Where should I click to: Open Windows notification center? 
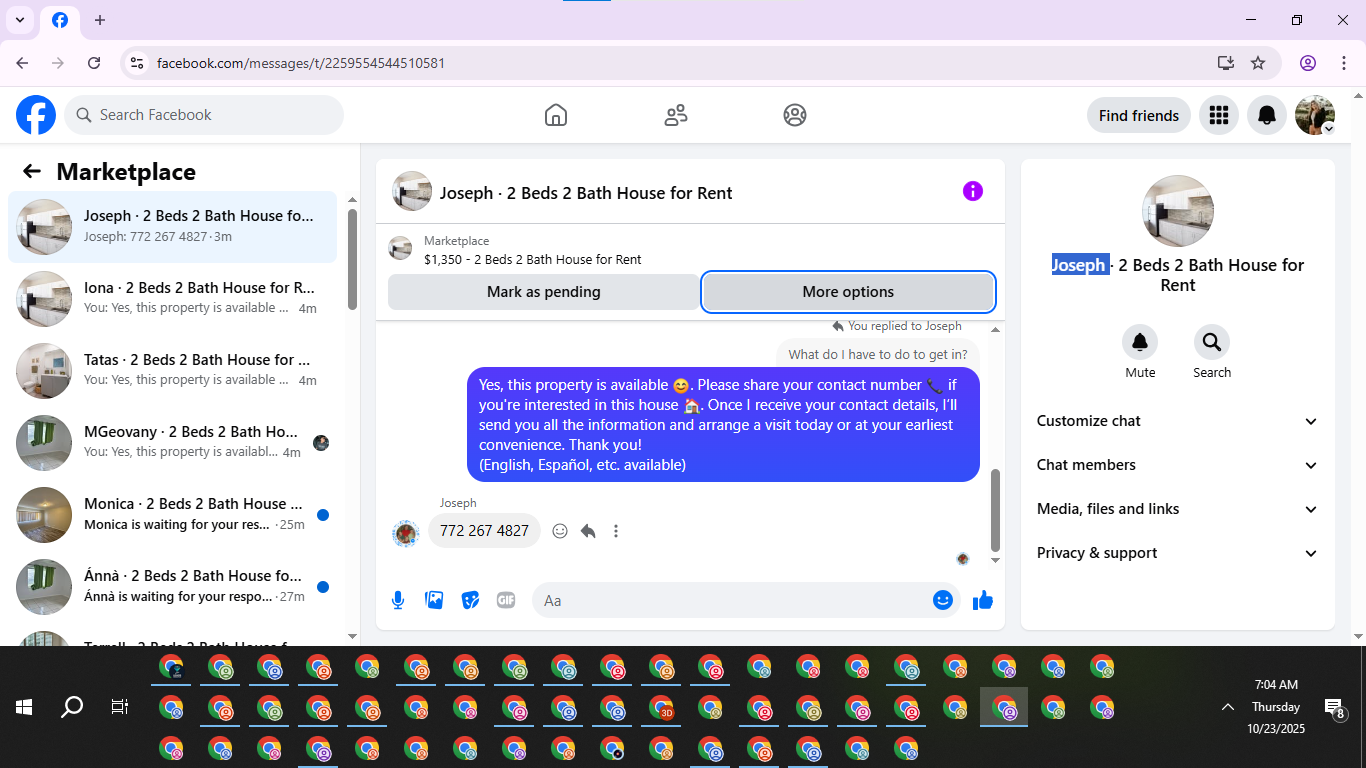(1334, 709)
